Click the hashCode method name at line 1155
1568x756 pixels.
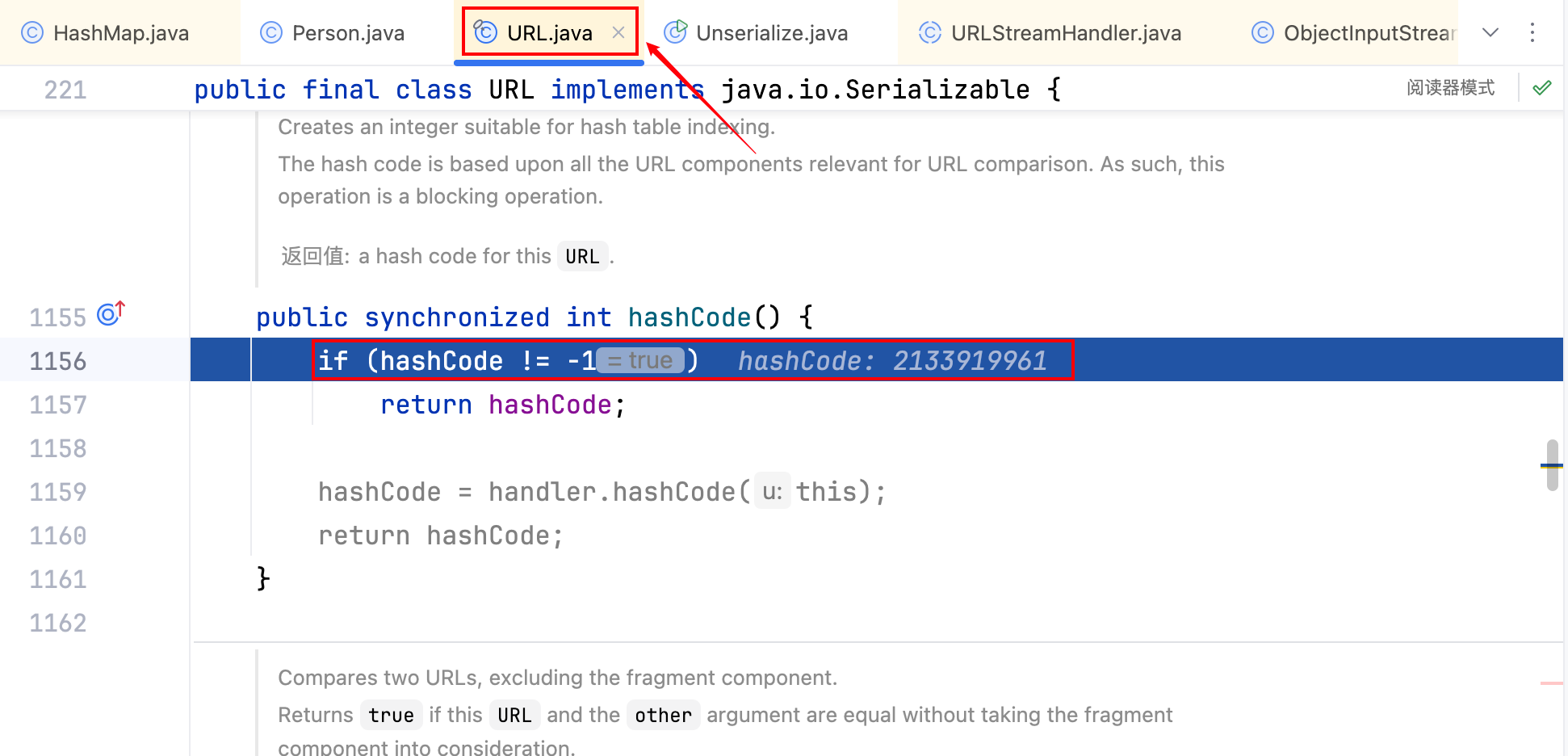click(689, 317)
